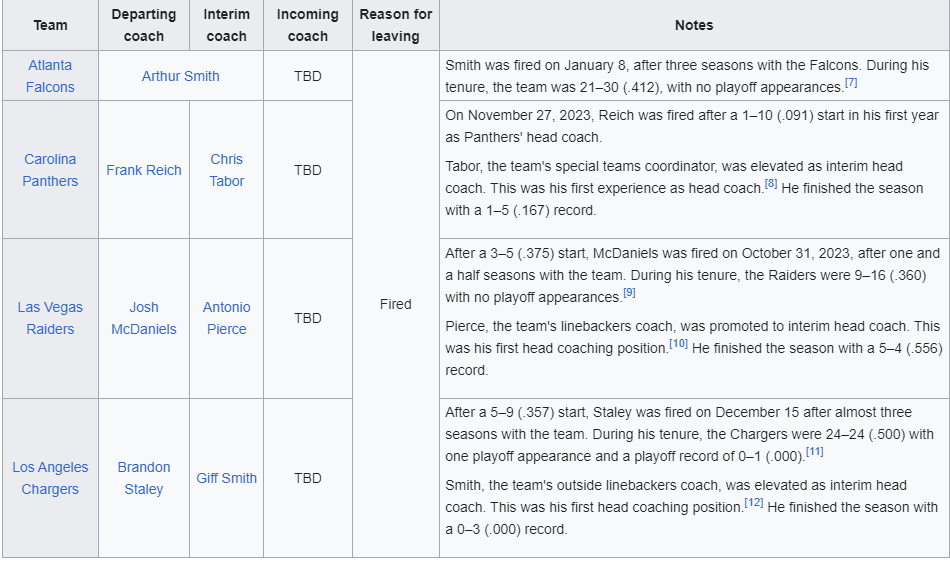Screen dimensions: 950x564
Task: Jump to citation reference 11
Action: 815,451
